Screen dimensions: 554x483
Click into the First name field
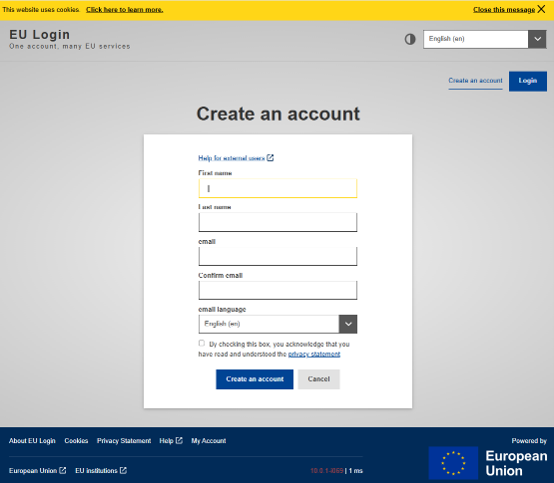tap(278, 188)
